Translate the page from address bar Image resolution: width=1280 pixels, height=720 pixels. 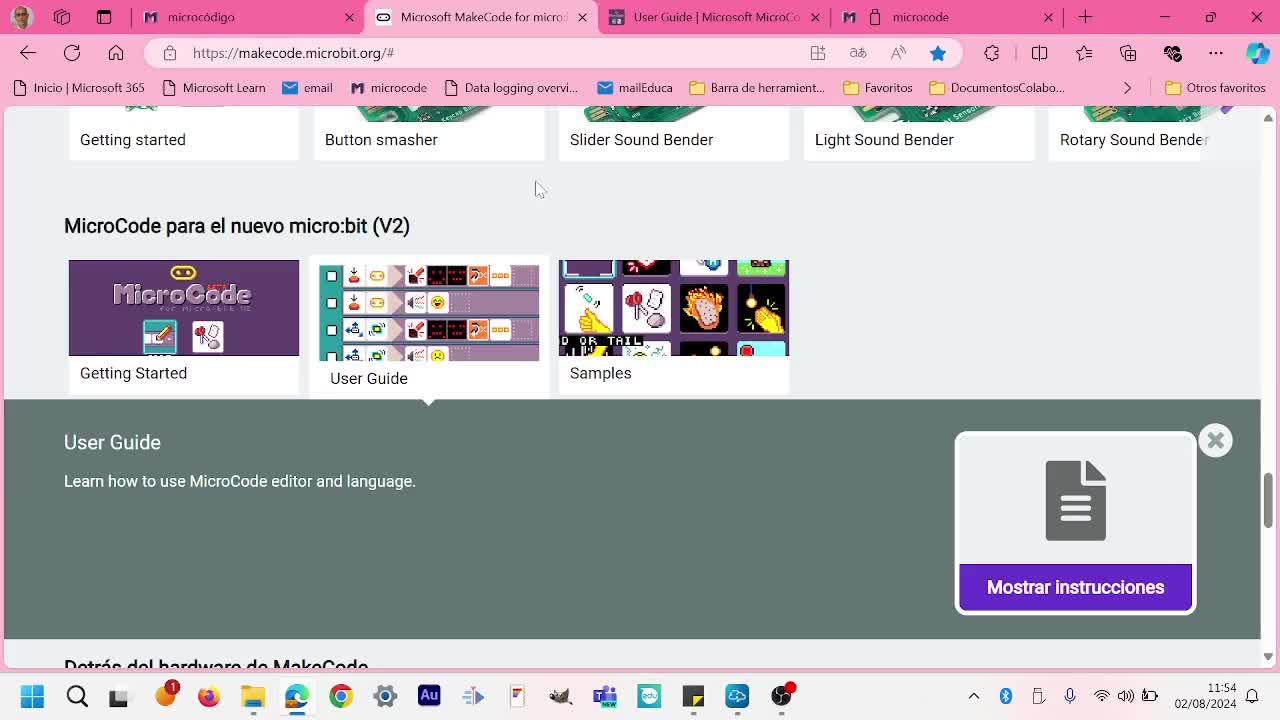point(858,53)
